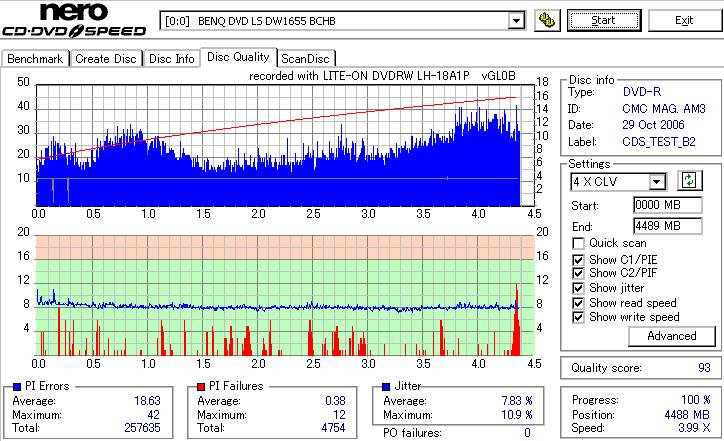
Task: Click the blue Jitter legend square
Action: (386, 387)
